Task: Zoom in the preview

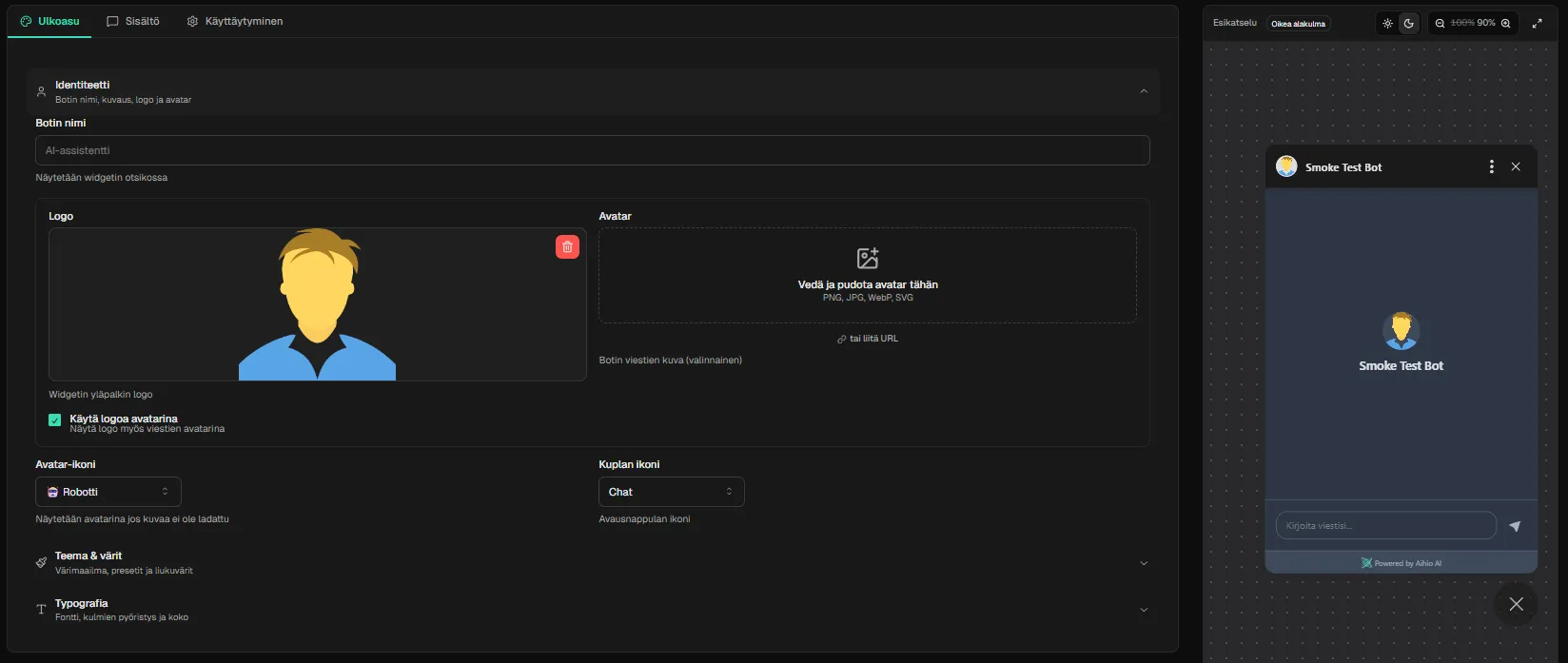Action: [x=1505, y=24]
